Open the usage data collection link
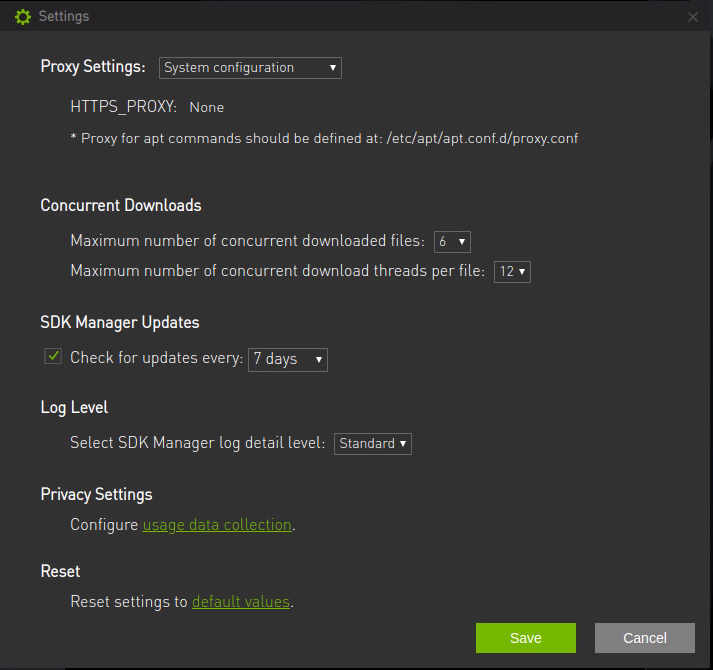The height and width of the screenshot is (670, 713). pos(217,525)
